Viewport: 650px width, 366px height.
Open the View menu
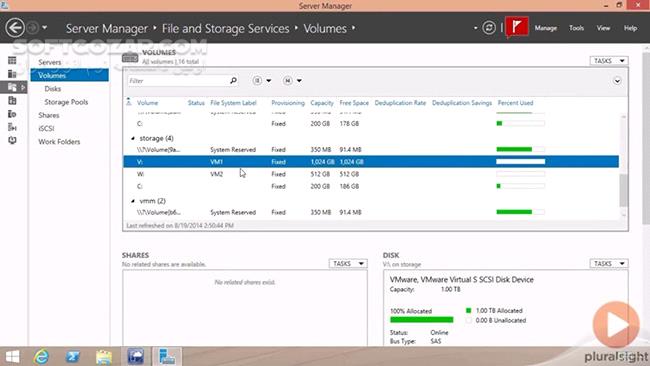[603, 28]
